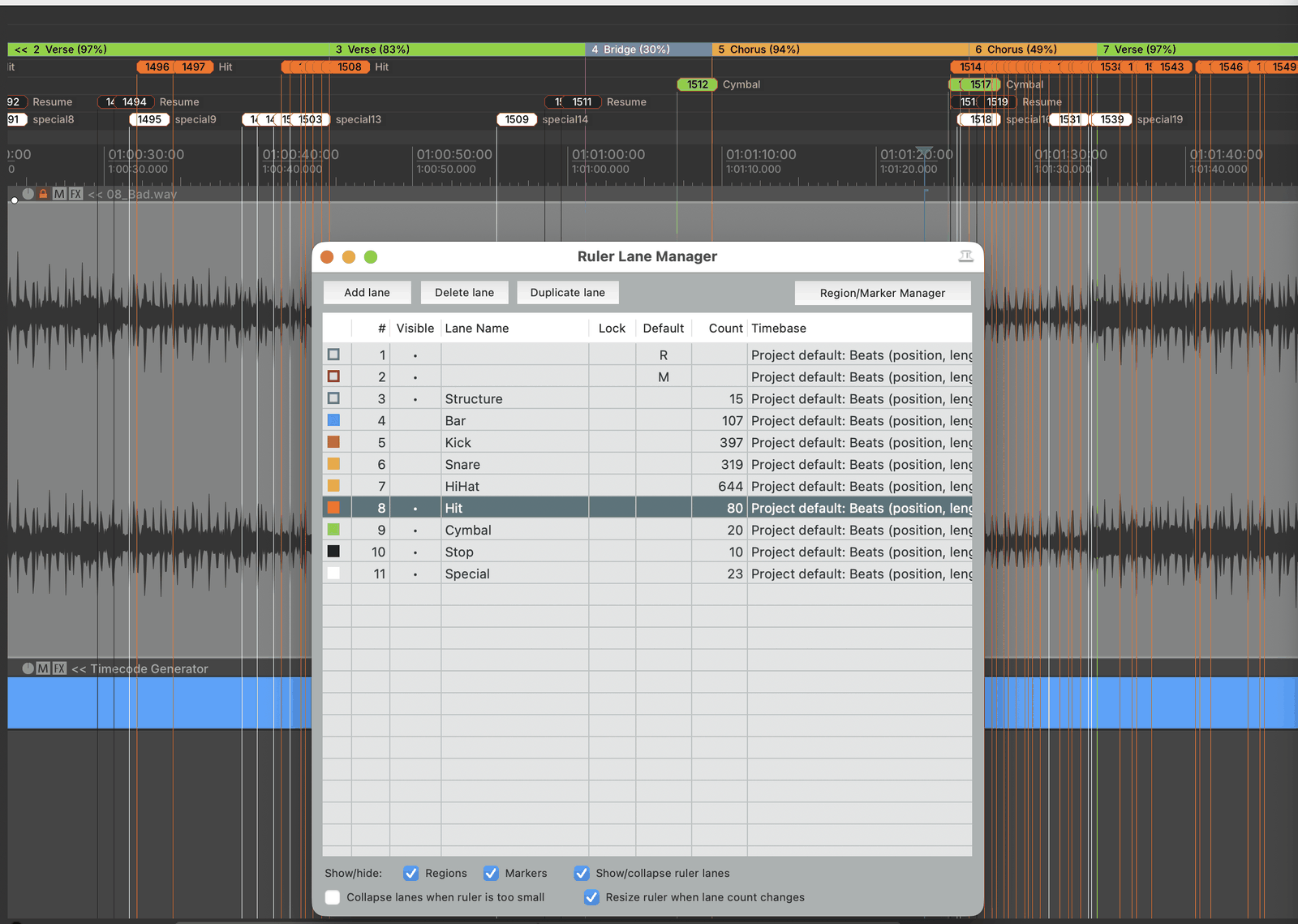The image size is (1298, 924).
Task: Click the Default cell showing M for lane 2
Action: pos(664,377)
